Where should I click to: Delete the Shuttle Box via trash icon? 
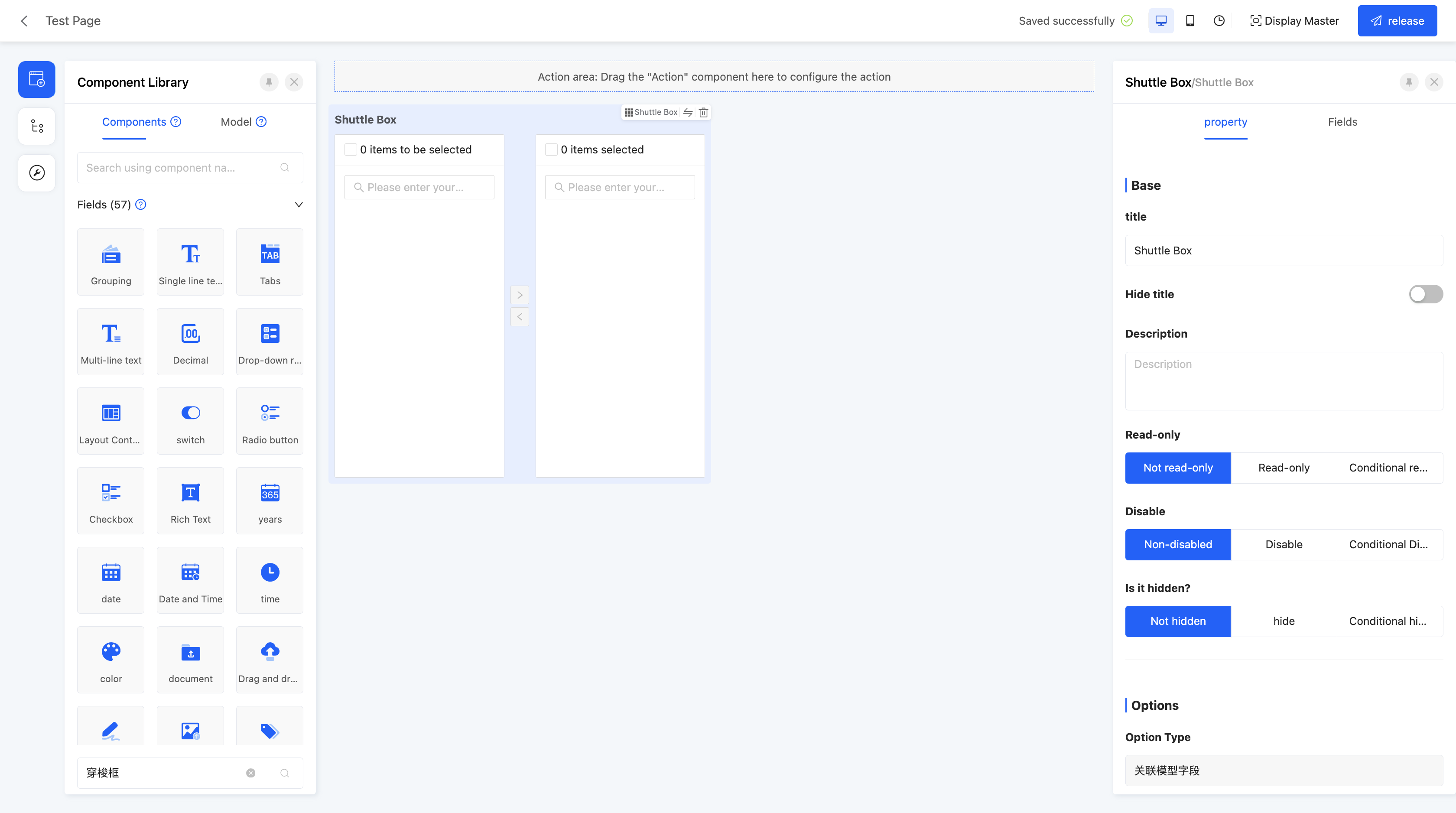click(x=703, y=113)
